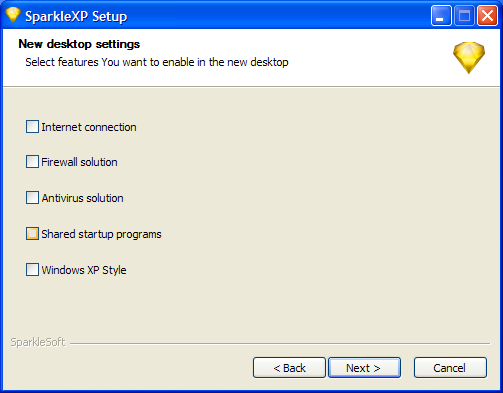This screenshot has width=503, height=393.
Task: Turn on Windows XP Style checkbox
Action: (x=32, y=270)
